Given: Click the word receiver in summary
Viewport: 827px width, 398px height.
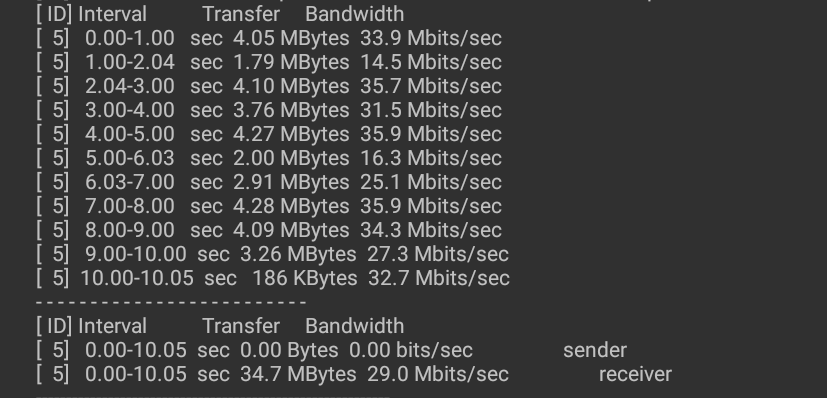Looking at the screenshot, I should coord(636,374).
